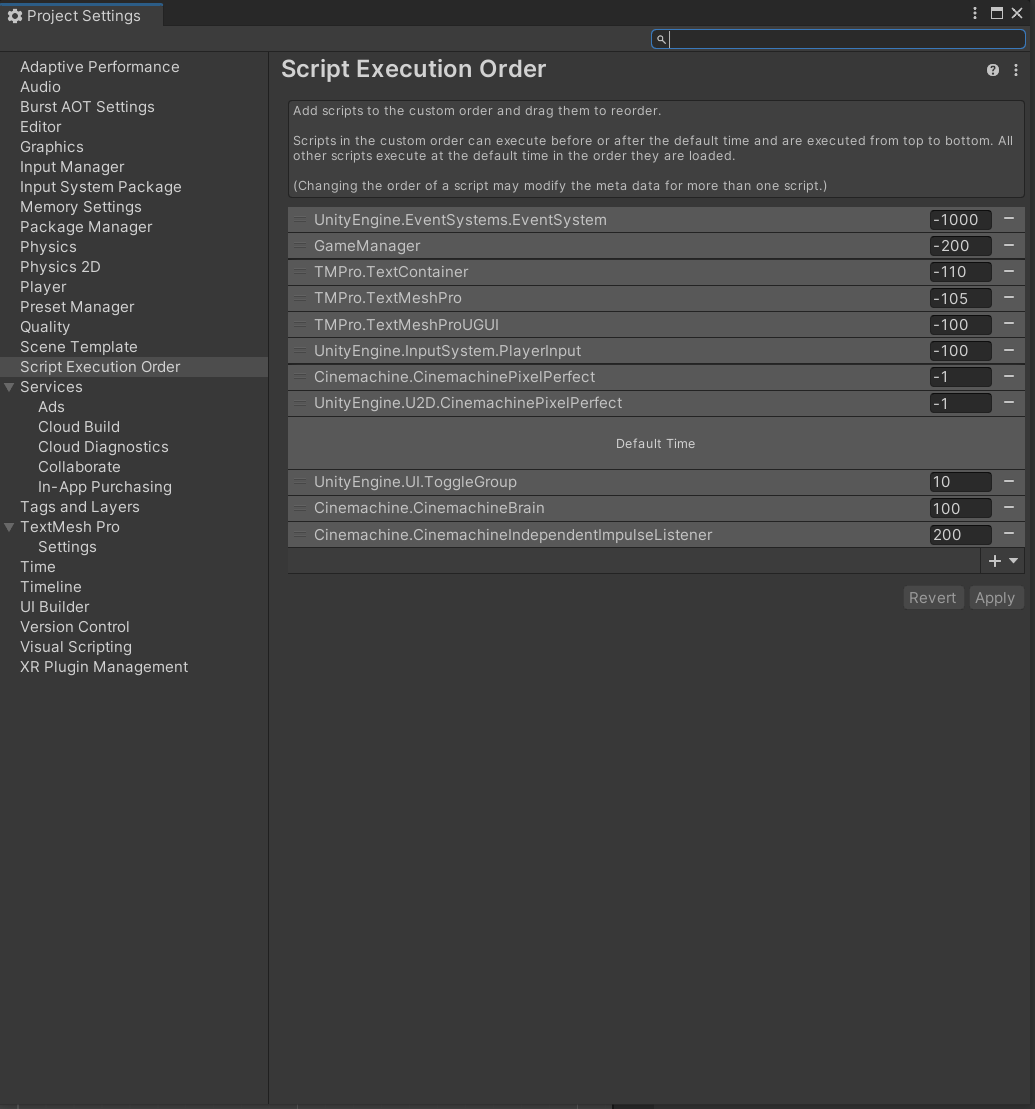This screenshot has width=1035, height=1109.
Task: Remove GameManager script using minus icon
Action: pyautogui.click(x=1009, y=245)
